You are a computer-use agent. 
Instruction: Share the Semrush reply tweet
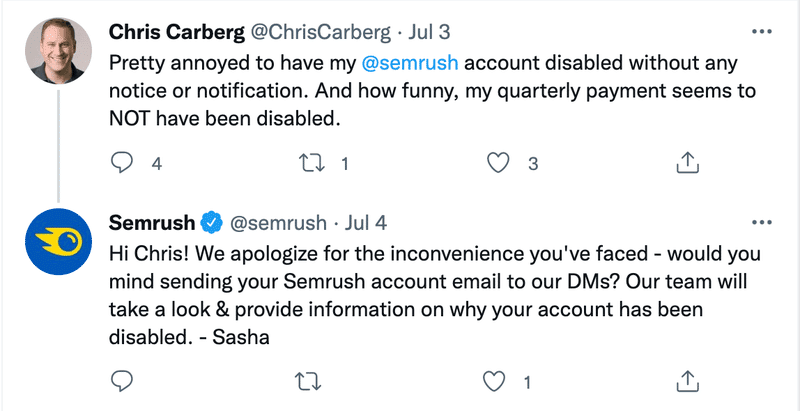687,380
